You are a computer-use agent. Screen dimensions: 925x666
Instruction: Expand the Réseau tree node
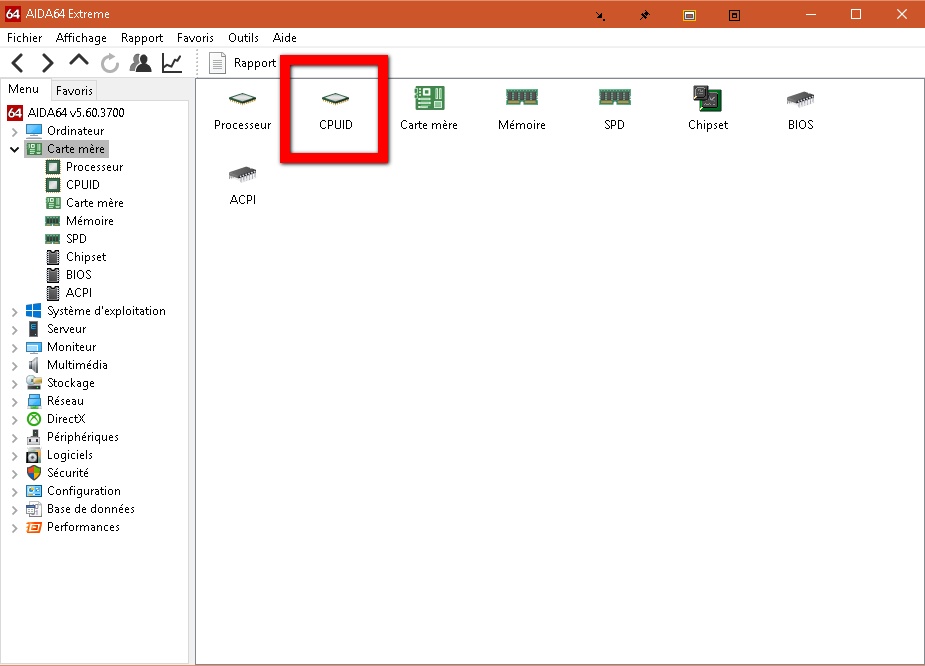(15, 401)
